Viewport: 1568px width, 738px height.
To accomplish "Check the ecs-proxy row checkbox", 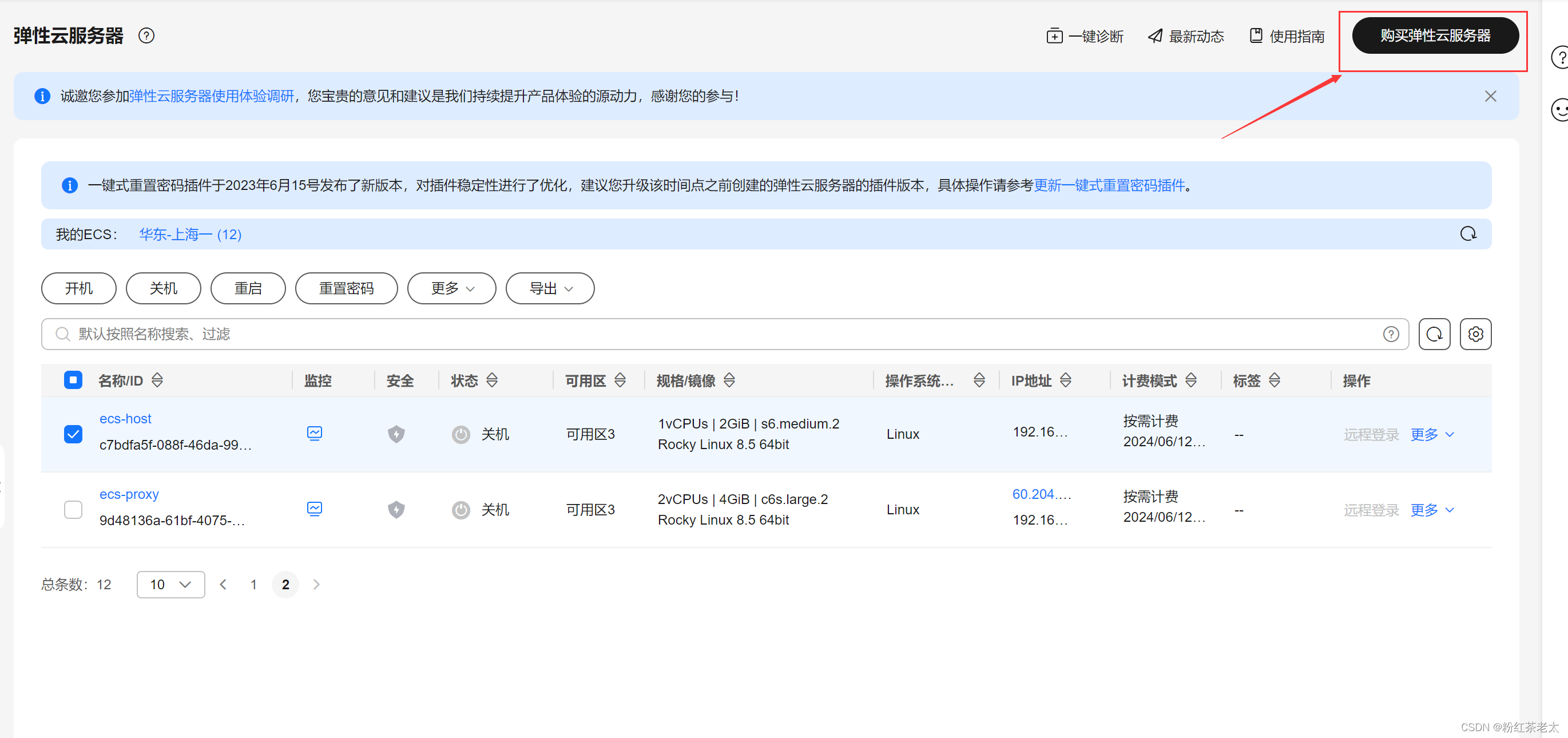I will (x=73, y=510).
